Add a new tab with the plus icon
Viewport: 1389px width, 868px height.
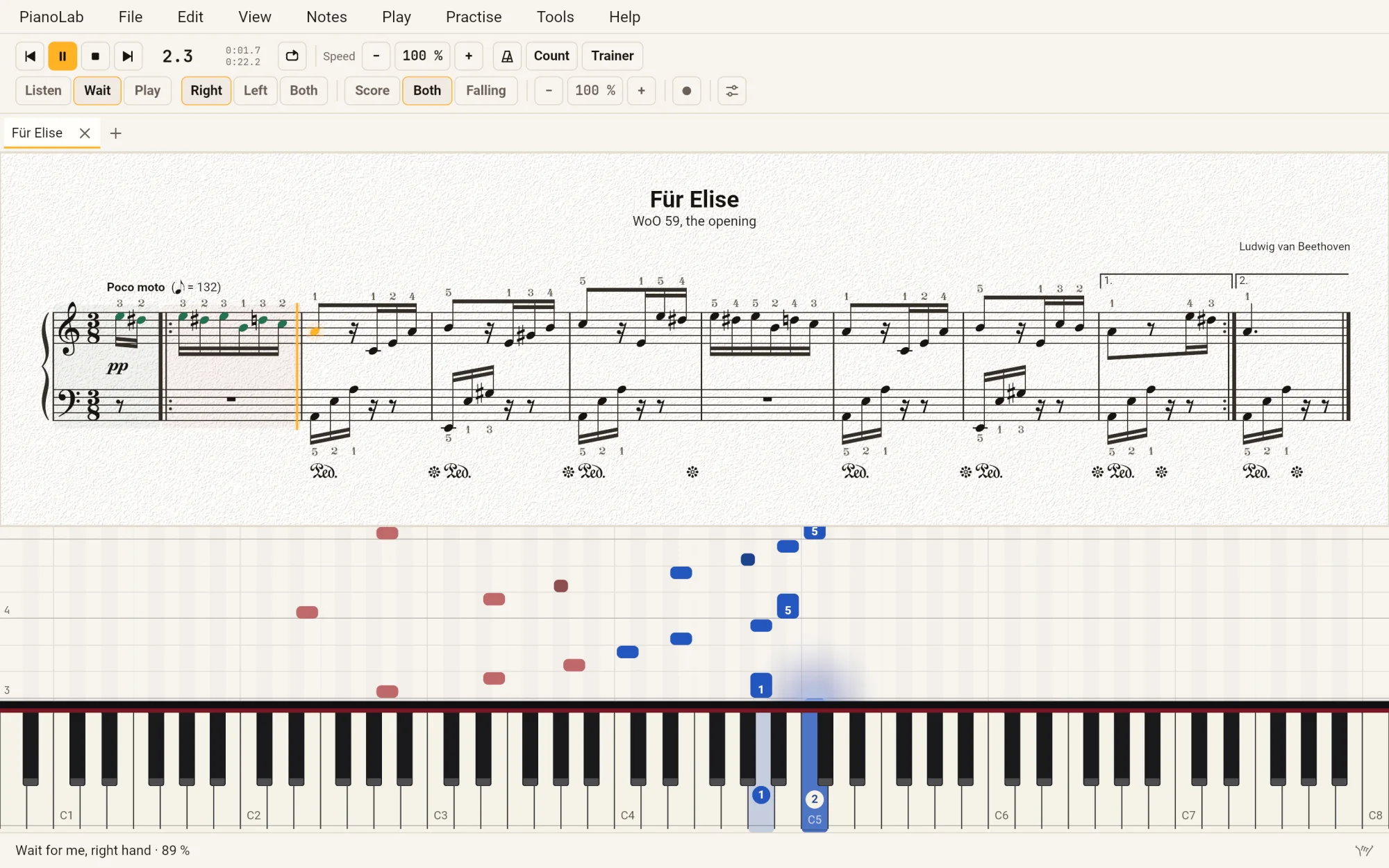point(116,133)
